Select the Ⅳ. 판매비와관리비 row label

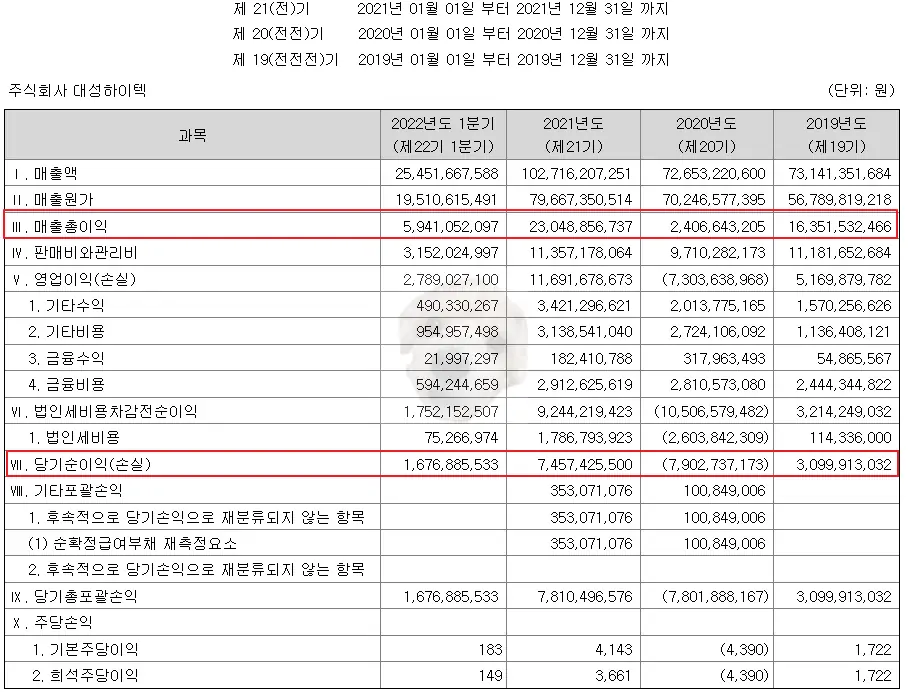75,252
